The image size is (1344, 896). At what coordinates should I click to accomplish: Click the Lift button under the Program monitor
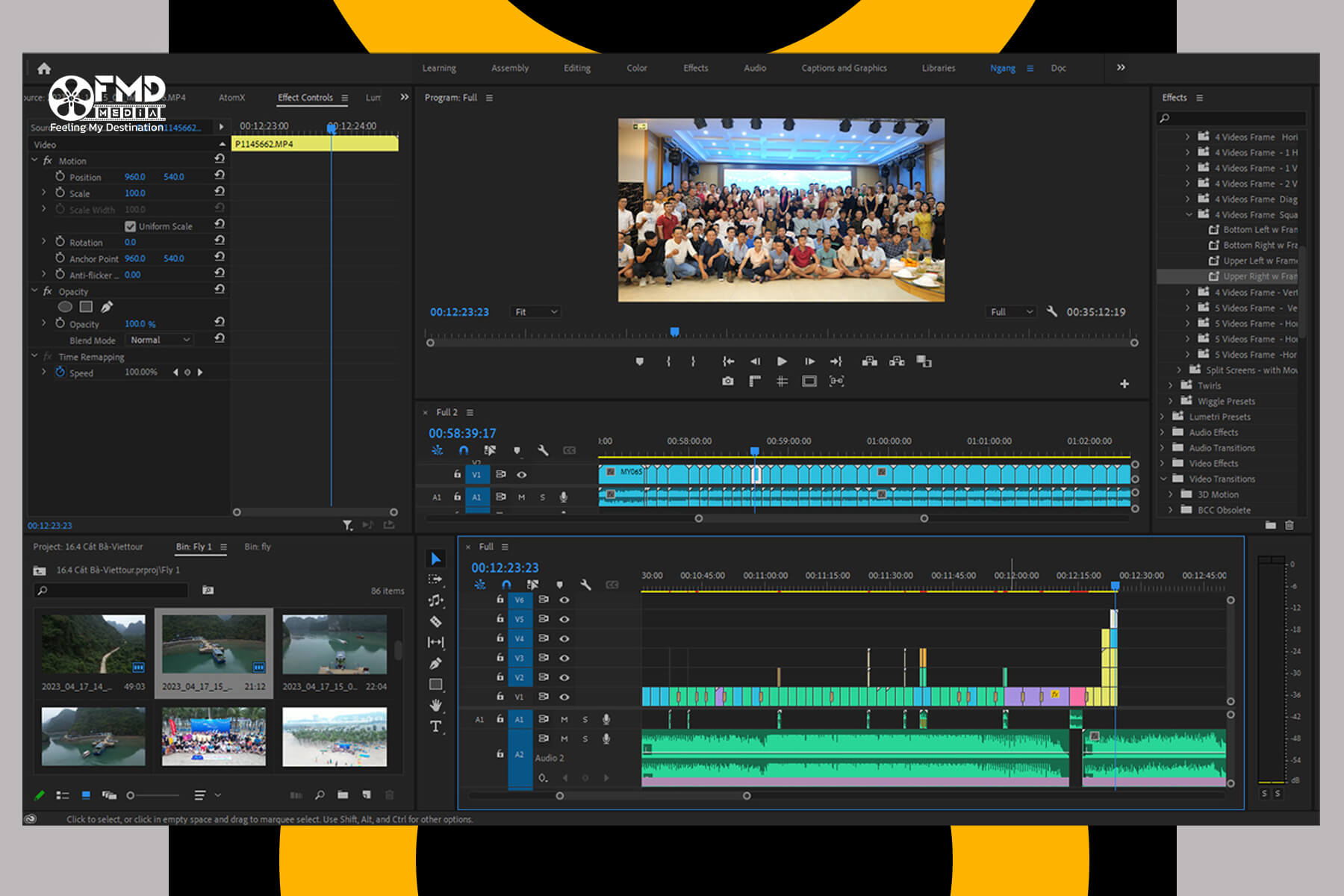click(870, 361)
